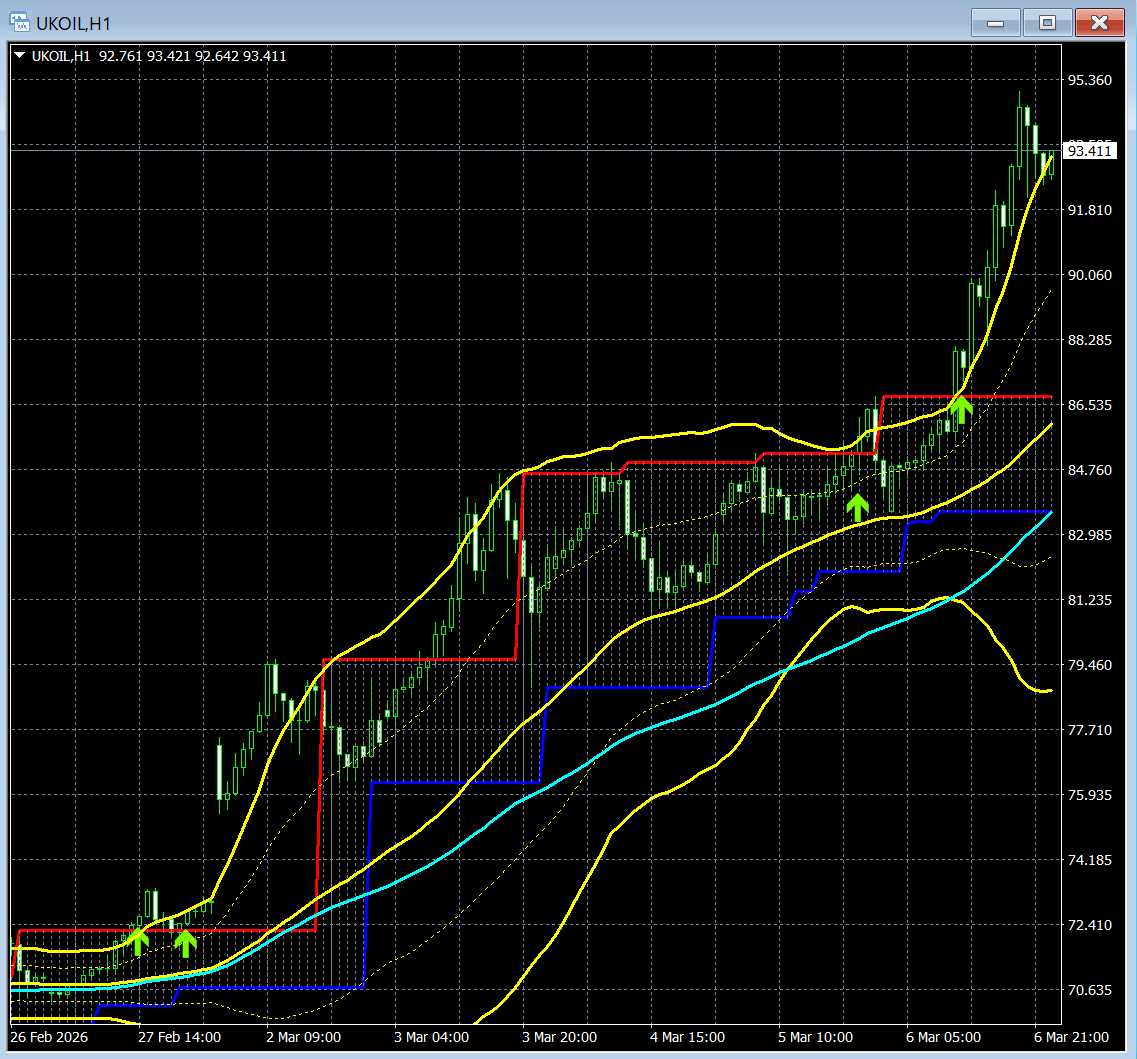Expand the UKOIL,H1 chart header triangle

point(20,55)
